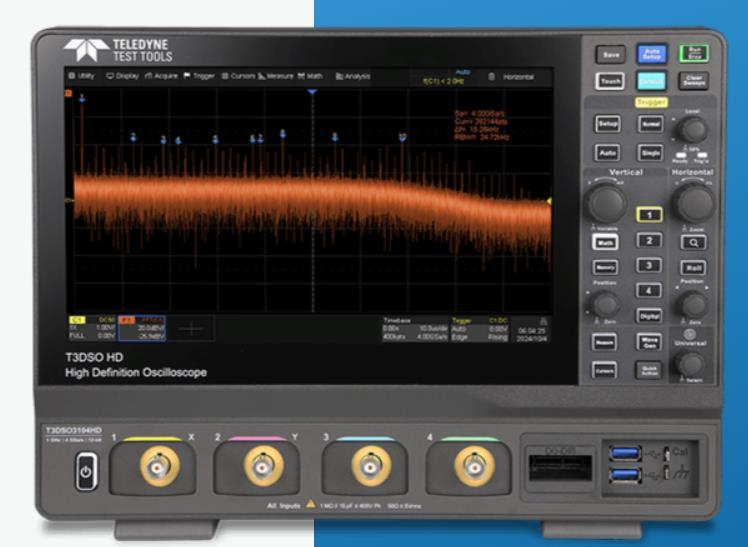This screenshot has height=547, width=748.
Task: Tap the F1 math trace descriptor box
Action: tap(142, 328)
